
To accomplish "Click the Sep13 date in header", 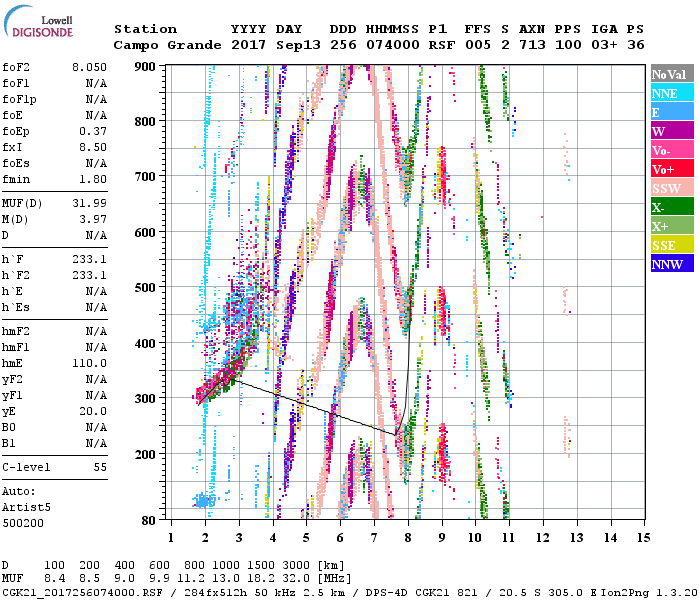I will [298, 45].
